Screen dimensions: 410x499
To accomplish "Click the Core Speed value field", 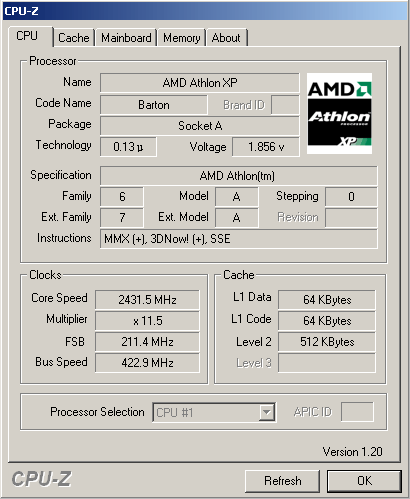I will (x=147, y=300).
